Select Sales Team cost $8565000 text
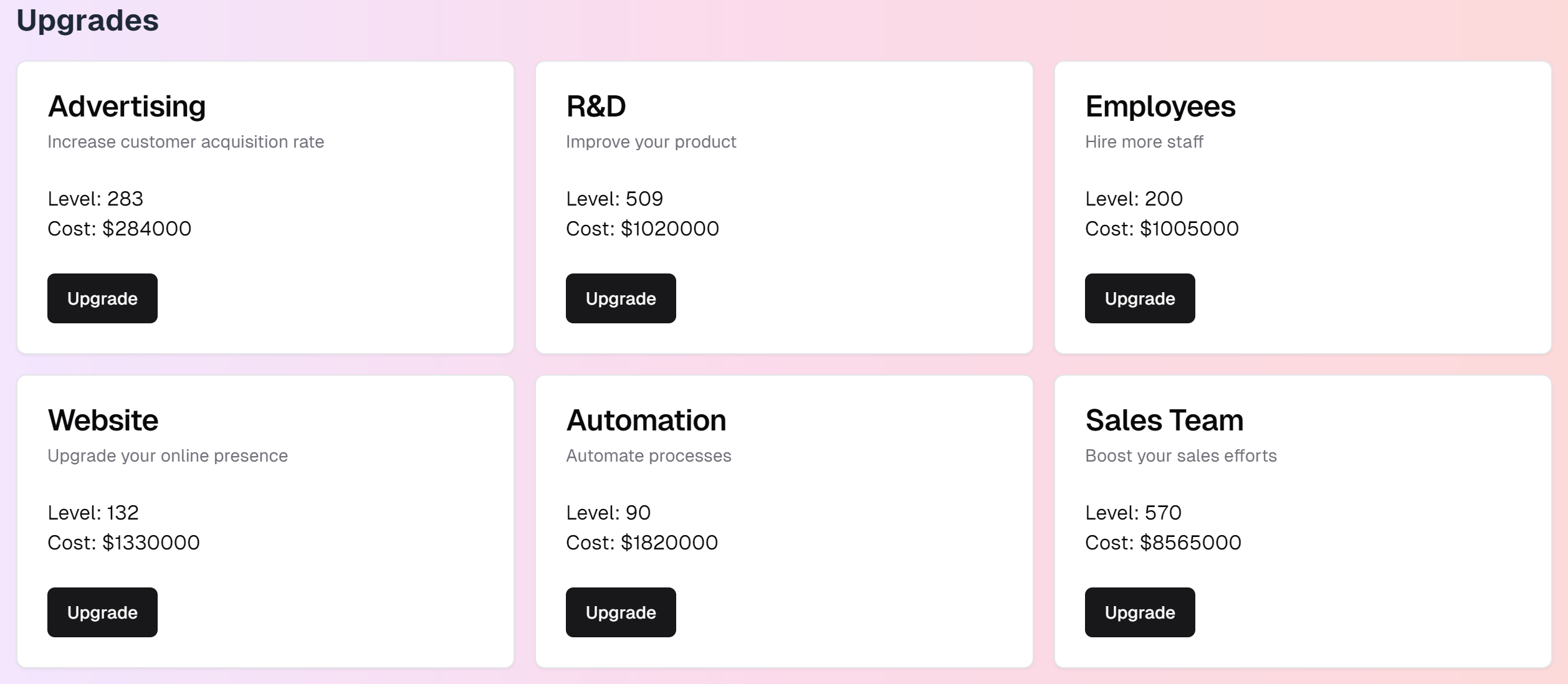The image size is (1568, 684). click(x=1163, y=543)
